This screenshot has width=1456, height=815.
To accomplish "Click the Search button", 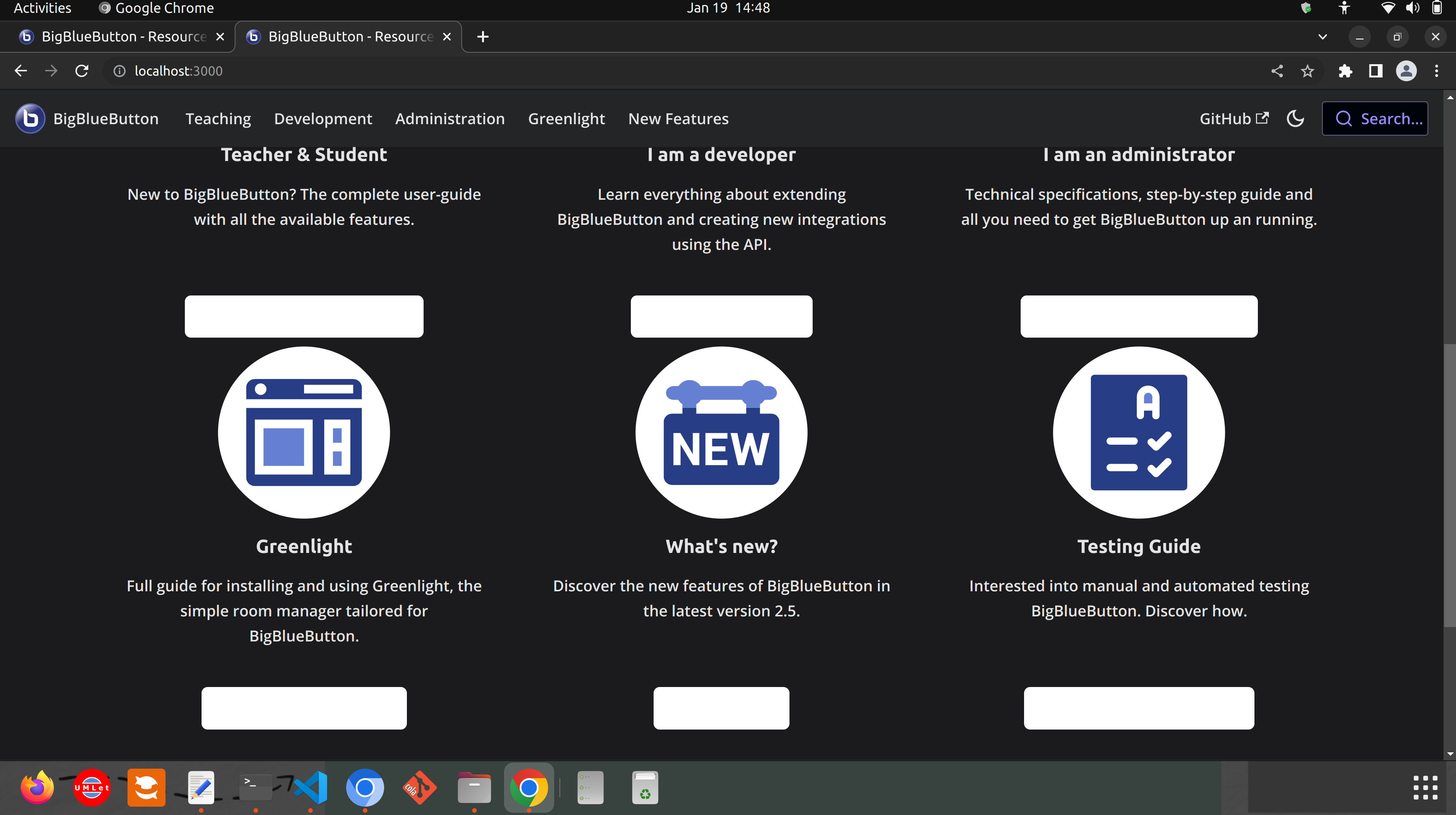I will [x=1375, y=118].
